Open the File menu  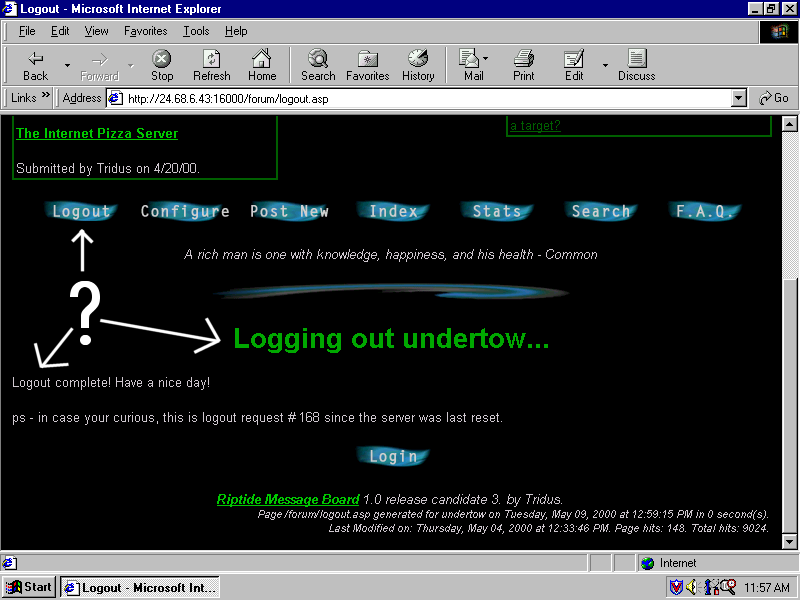tap(27, 31)
